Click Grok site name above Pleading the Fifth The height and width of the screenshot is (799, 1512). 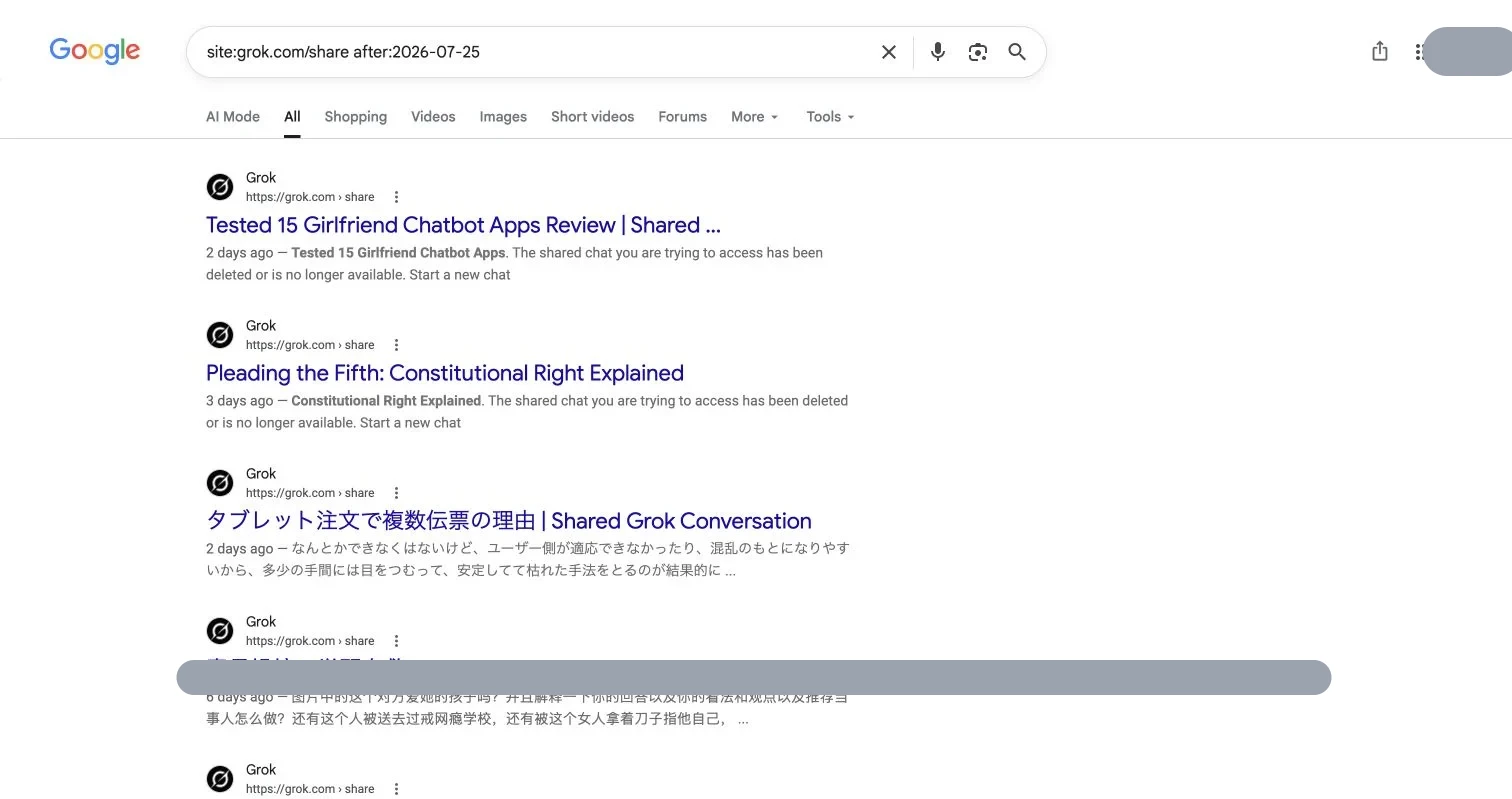pyautogui.click(x=261, y=326)
